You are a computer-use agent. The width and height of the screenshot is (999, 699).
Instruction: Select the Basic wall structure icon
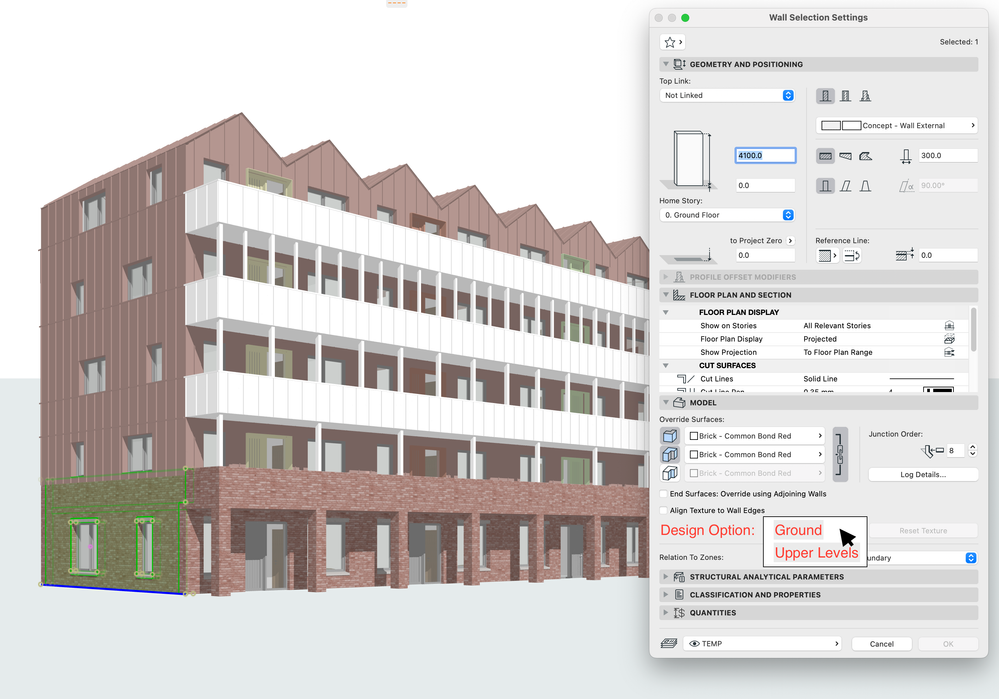pyautogui.click(x=825, y=96)
